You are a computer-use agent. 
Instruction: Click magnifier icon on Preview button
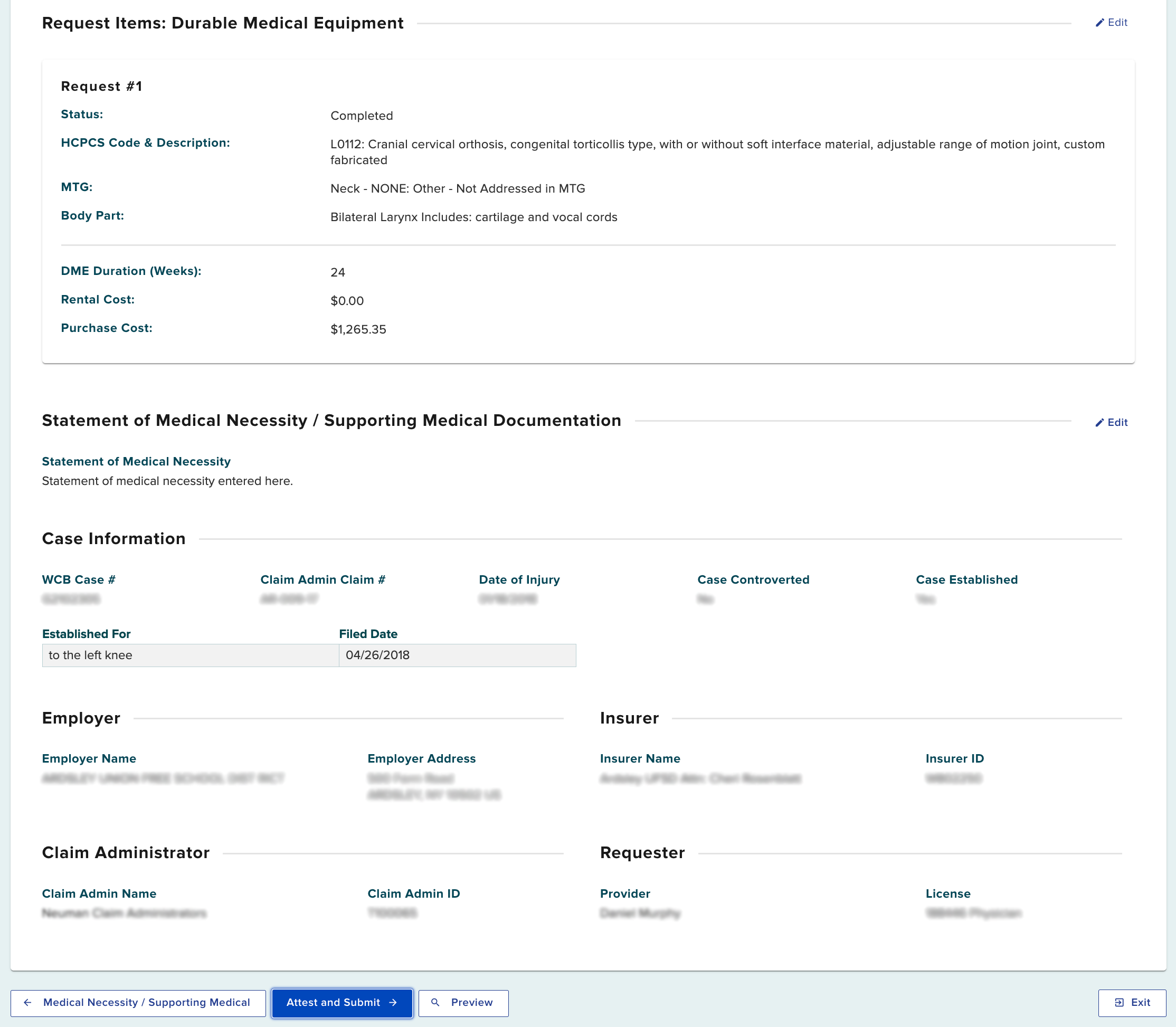click(x=435, y=1002)
